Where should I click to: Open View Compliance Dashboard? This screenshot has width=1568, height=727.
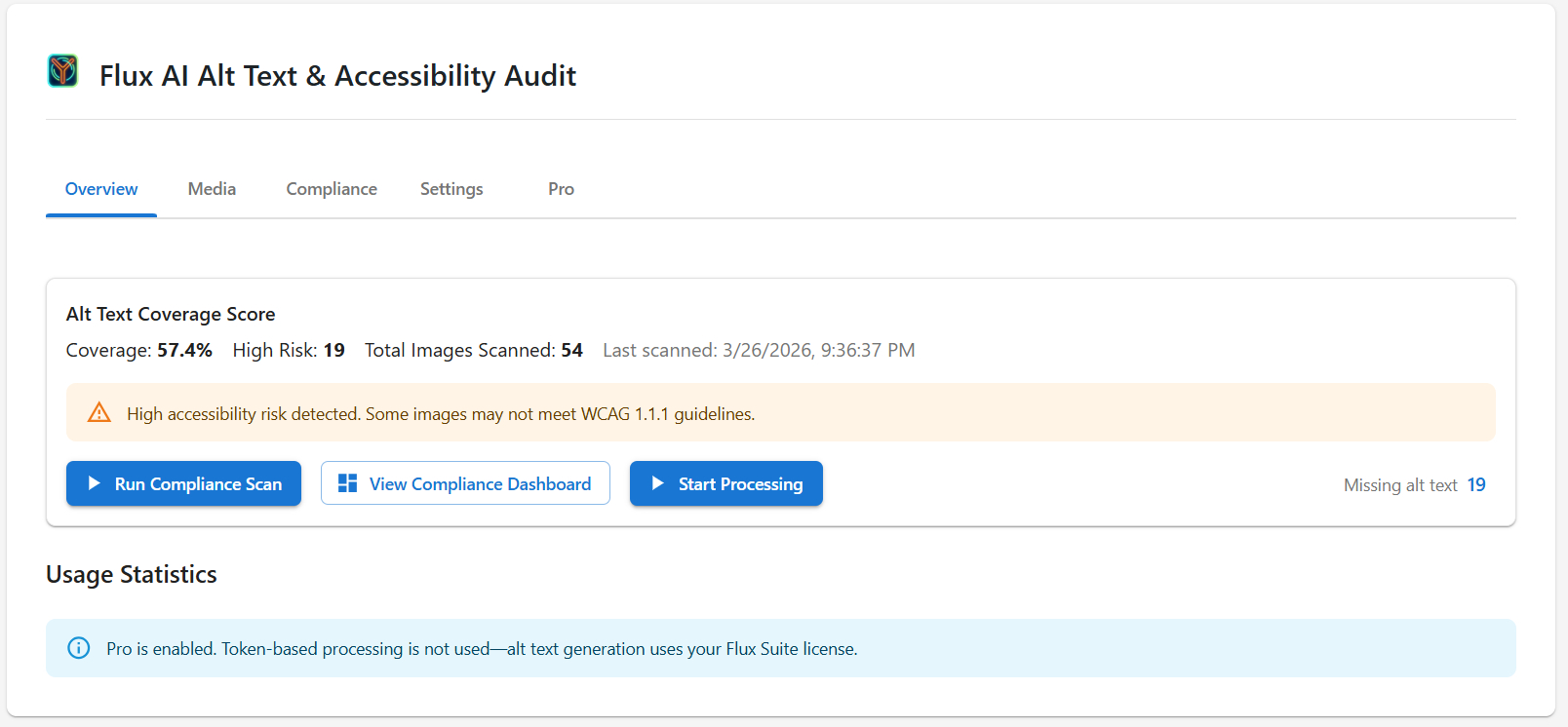click(x=465, y=483)
